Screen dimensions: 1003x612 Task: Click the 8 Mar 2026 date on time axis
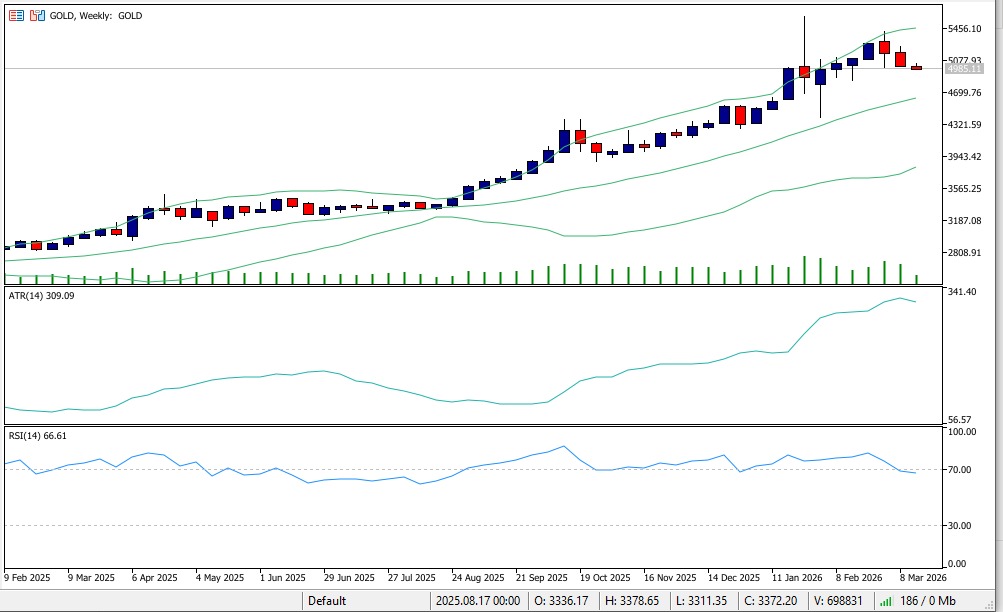tap(920, 578)
